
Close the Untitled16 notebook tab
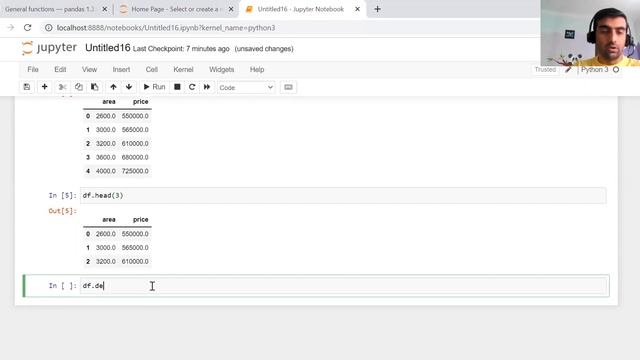coord(357,9)
